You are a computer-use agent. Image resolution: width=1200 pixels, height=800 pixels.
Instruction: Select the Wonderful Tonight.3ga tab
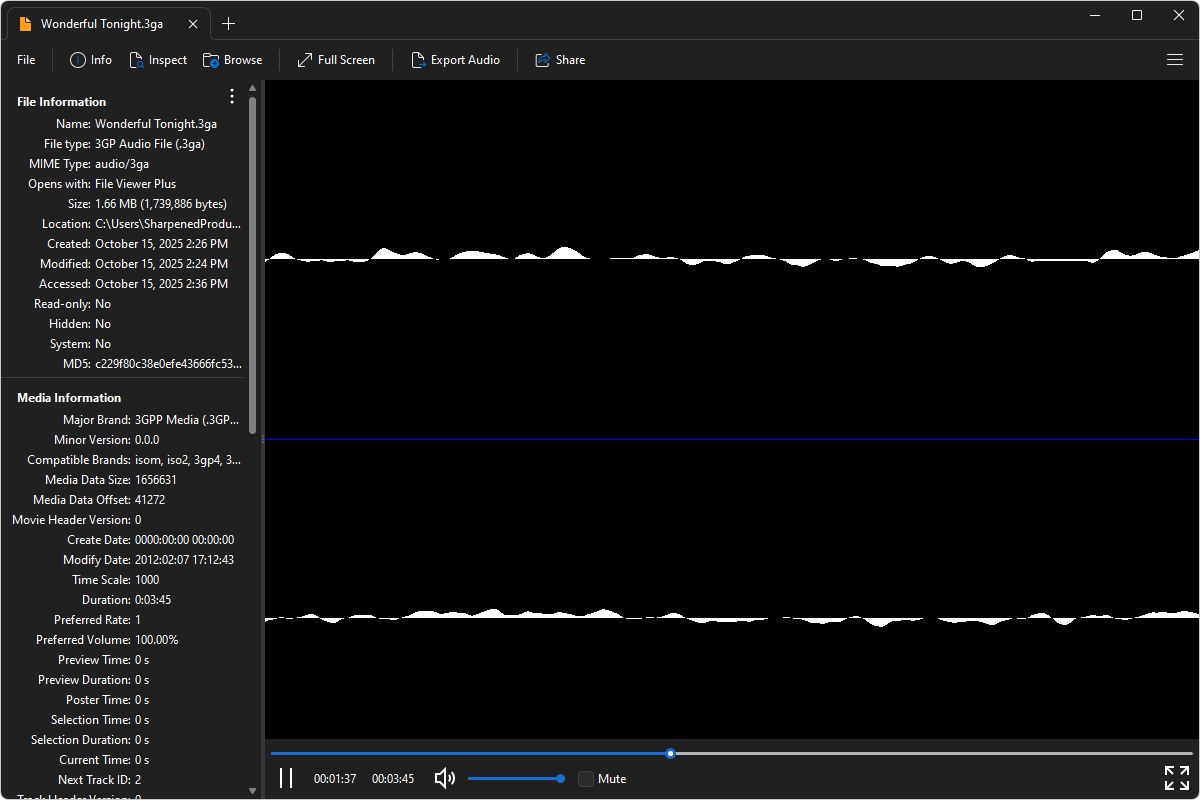point(101,24)
